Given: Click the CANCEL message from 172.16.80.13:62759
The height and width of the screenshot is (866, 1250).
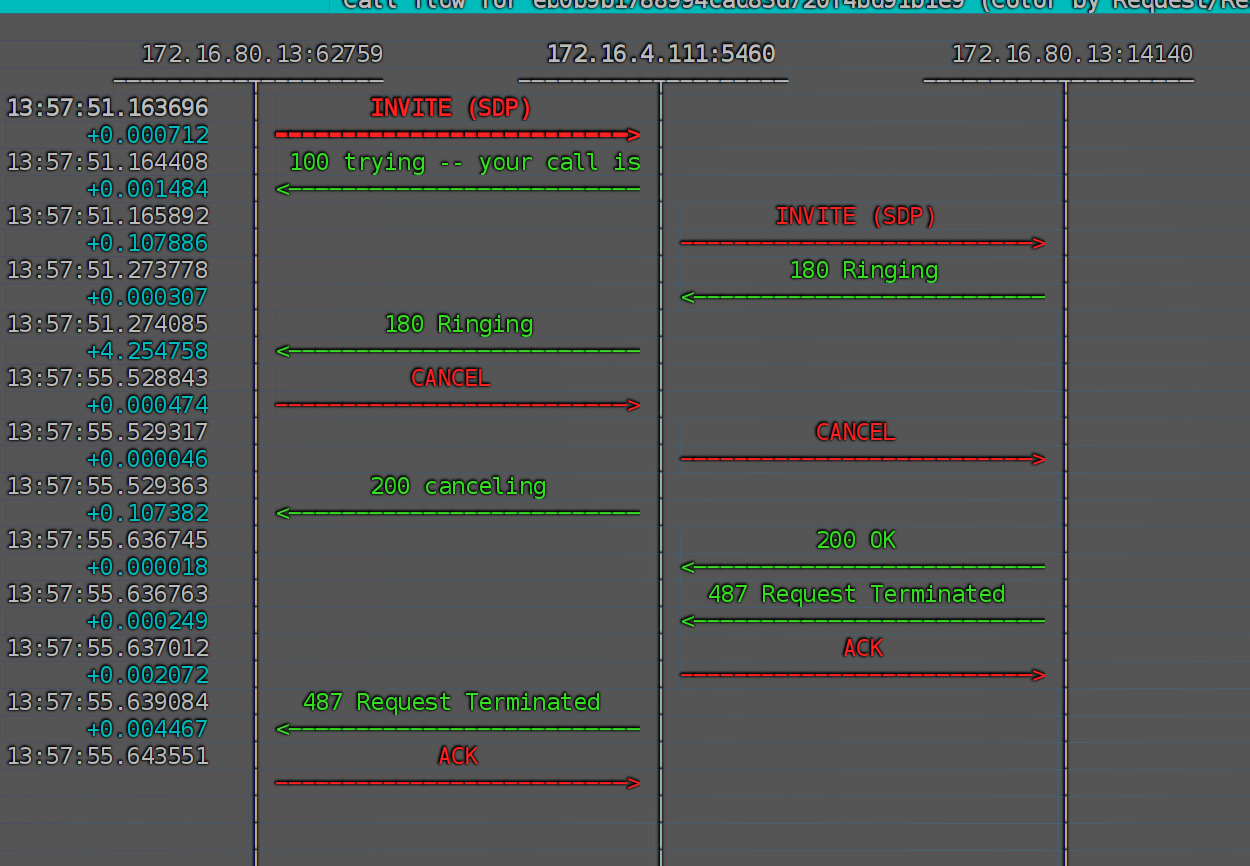Looking at the screenshot, I should coord(450,378).
